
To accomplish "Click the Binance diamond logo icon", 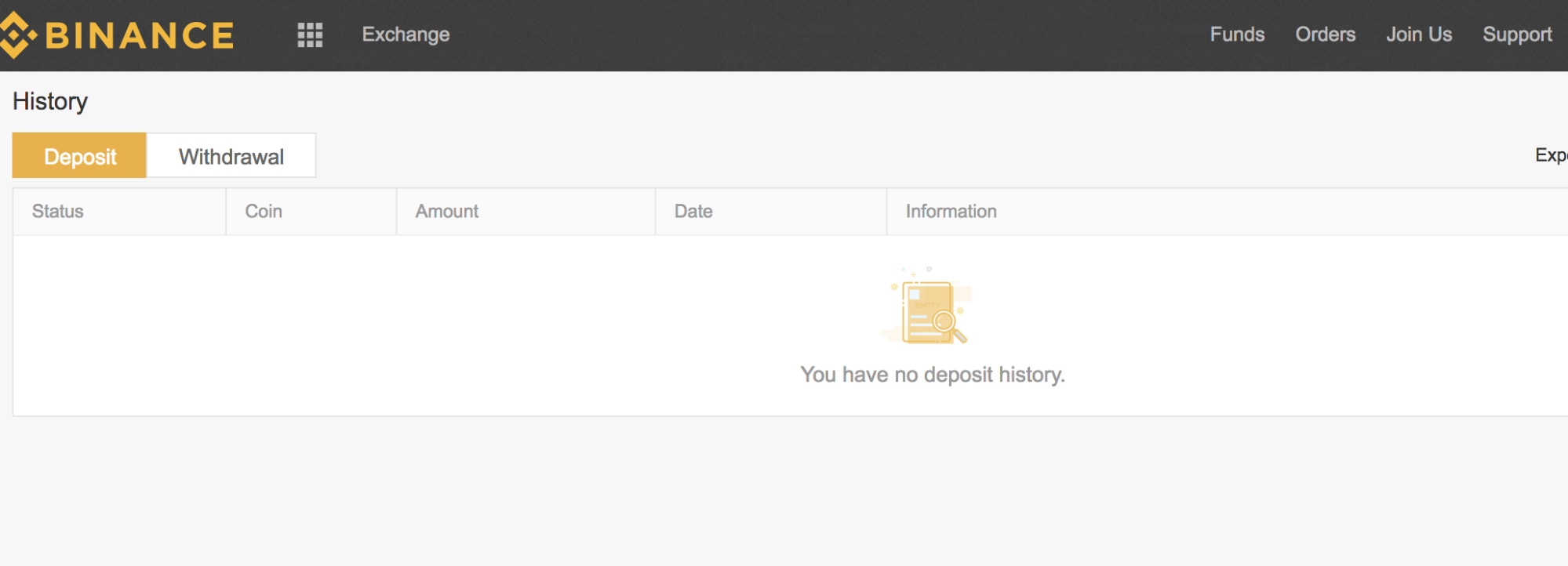I will [x=17, y=35].
